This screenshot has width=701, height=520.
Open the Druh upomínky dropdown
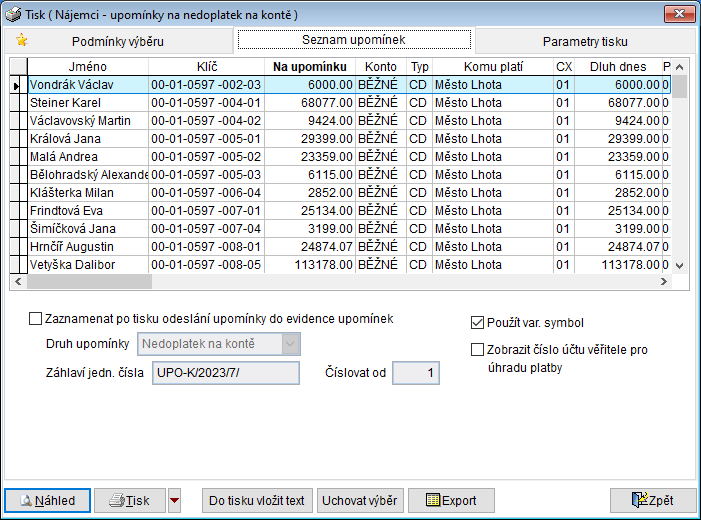pyautogui.click(x=291, y=344)
